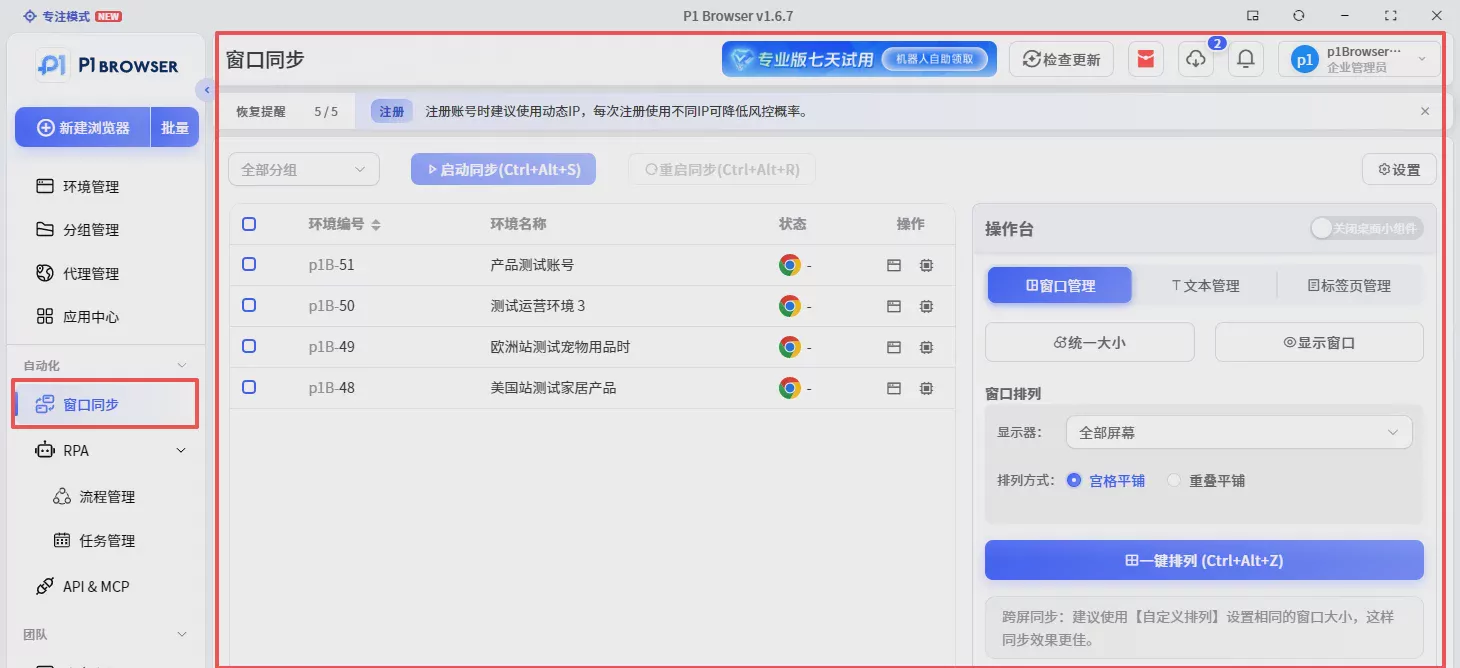Image resolution: width=1460 pixels, height=668 pixels.
Task: Click the Chrome icon for 欧洲站测试宠物用品时
Action: (x=790, y=347)
